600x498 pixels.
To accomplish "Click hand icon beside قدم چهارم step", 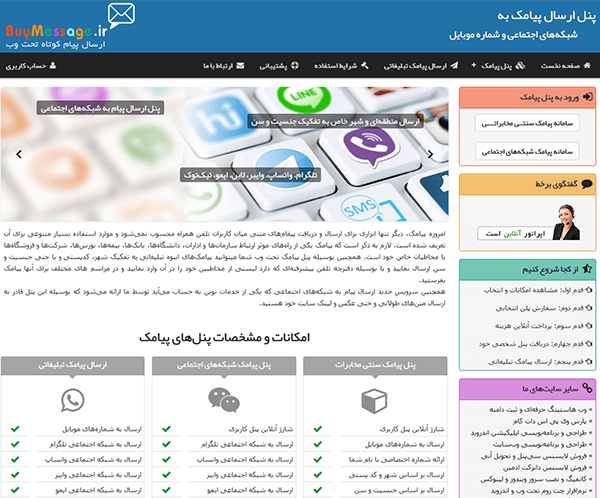I will click(589, 343).
